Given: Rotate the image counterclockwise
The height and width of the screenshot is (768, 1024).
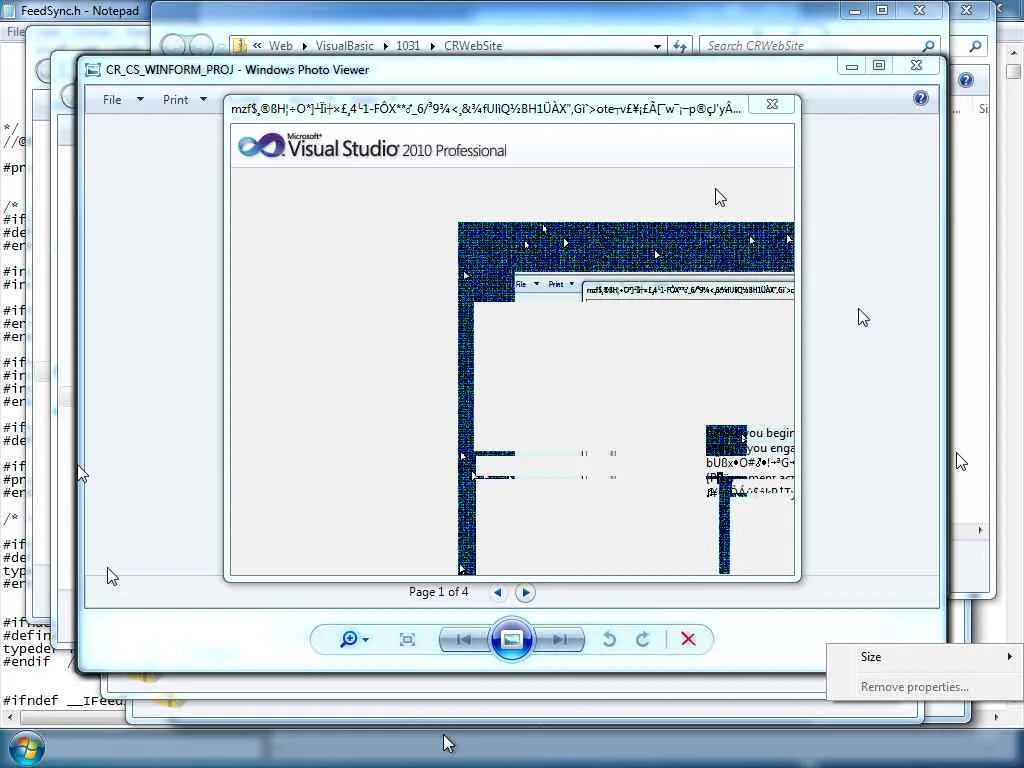Looking at the screenshot, I should pos(609,639).
